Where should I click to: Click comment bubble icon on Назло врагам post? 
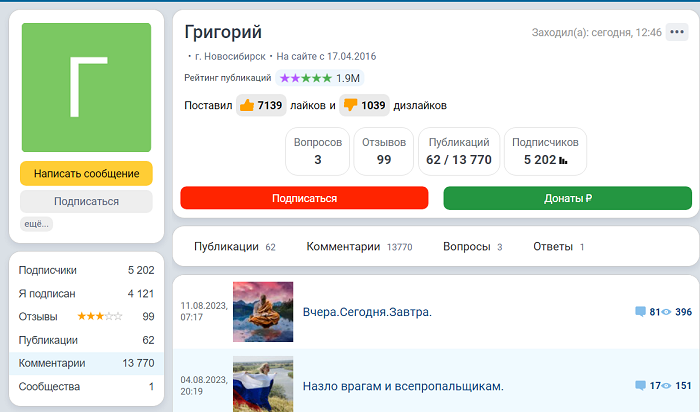pos(640,386)
